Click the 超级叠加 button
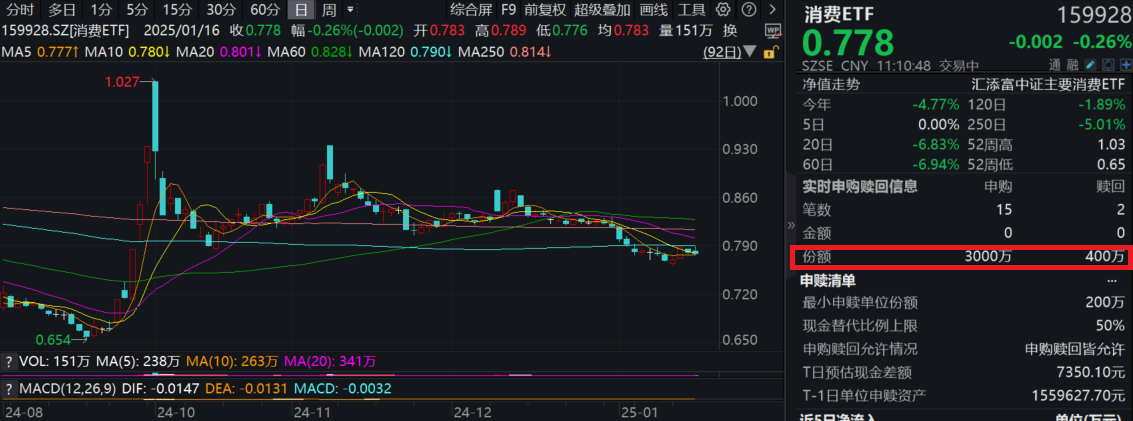The height and width of the screenshot is (421, 1133). tap(603, 10)
